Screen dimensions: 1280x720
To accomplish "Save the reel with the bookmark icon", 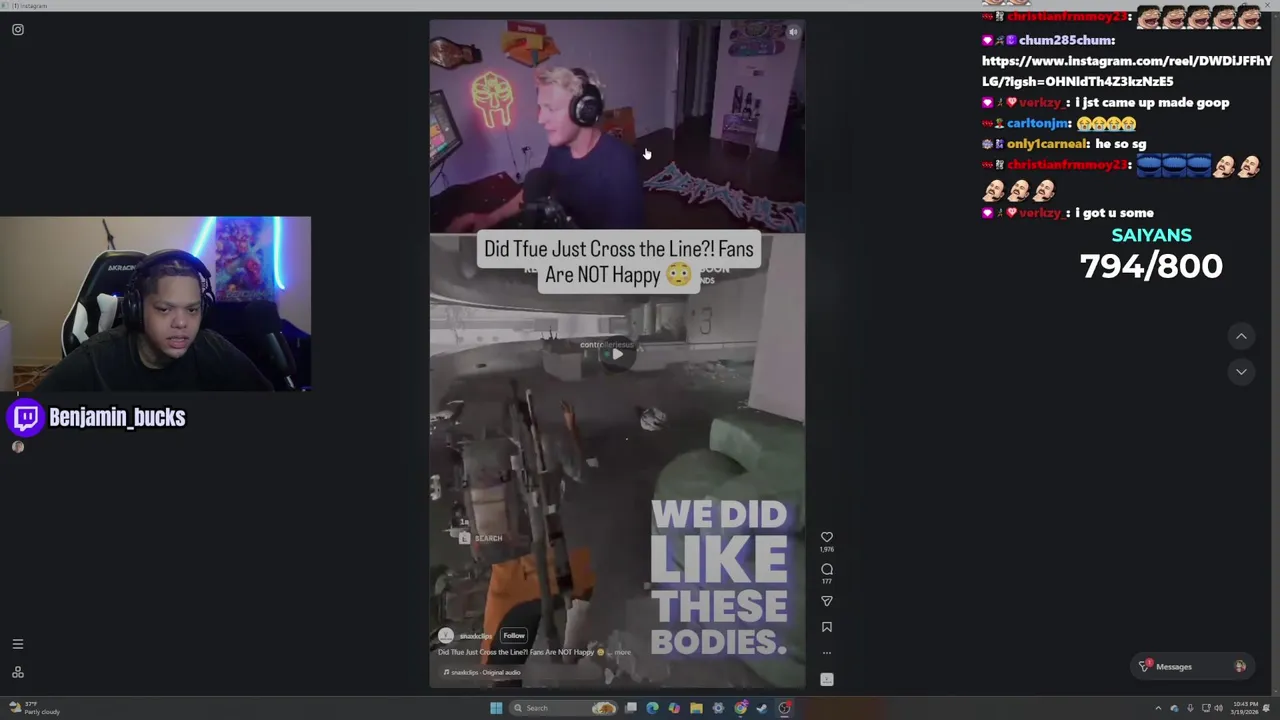I will point(827,627).
